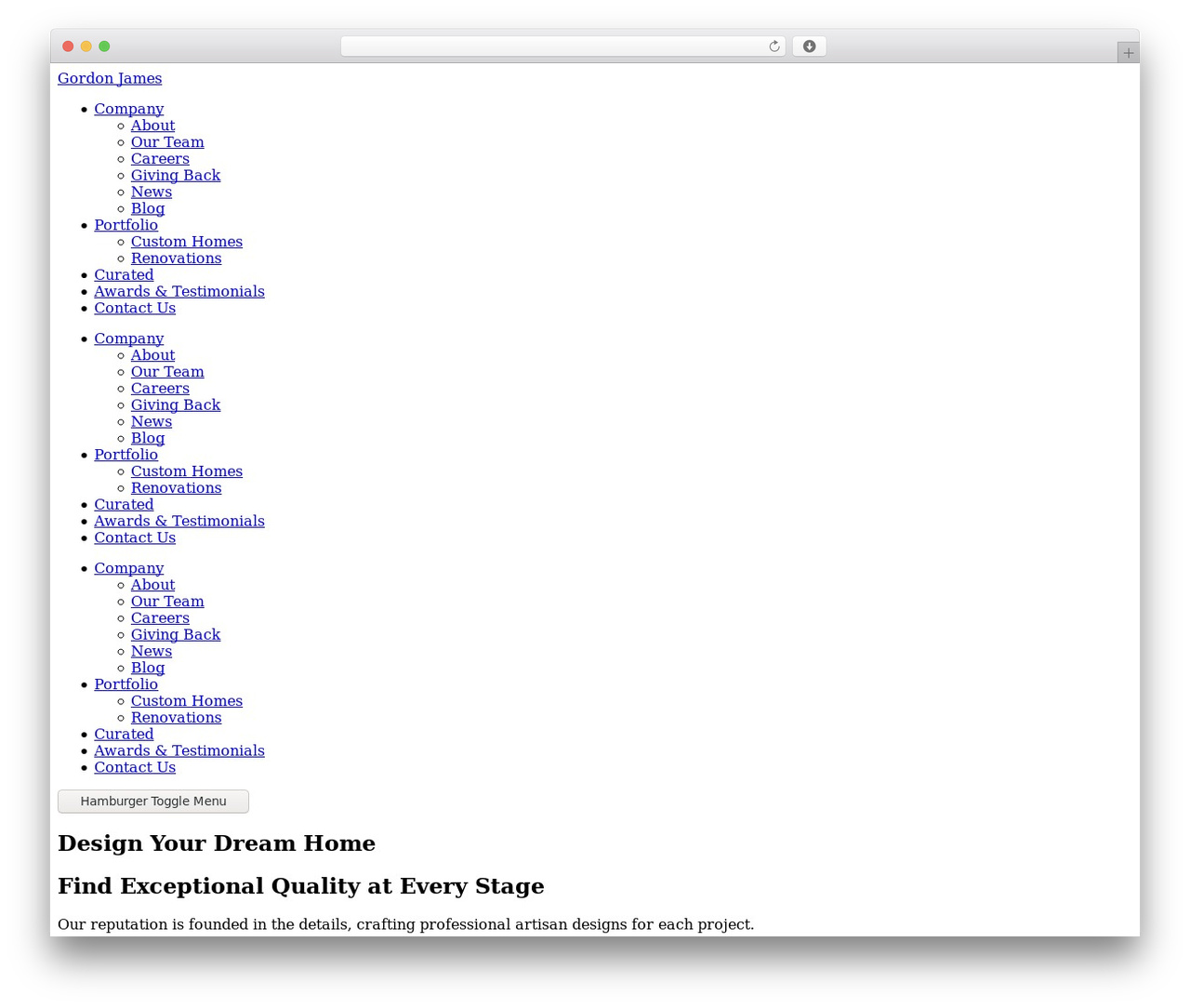Reload the page with the refresh icon
The height and width of the screenshot is (1008, 1190).
(x=773, y=46)
